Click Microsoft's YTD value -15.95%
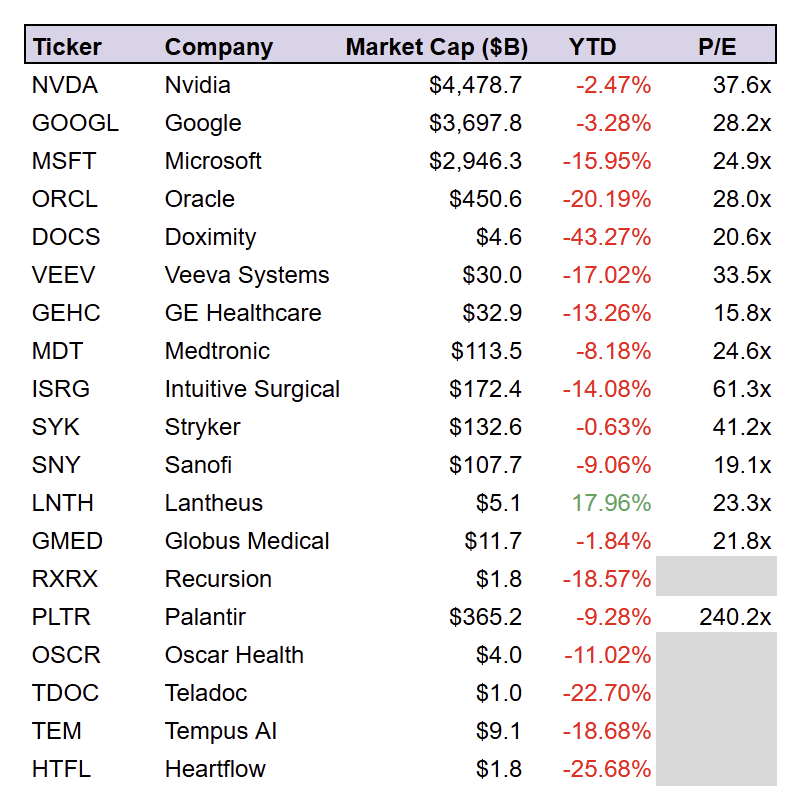The height and width of the screenshot is (806, 804). [x=607, y=161]
